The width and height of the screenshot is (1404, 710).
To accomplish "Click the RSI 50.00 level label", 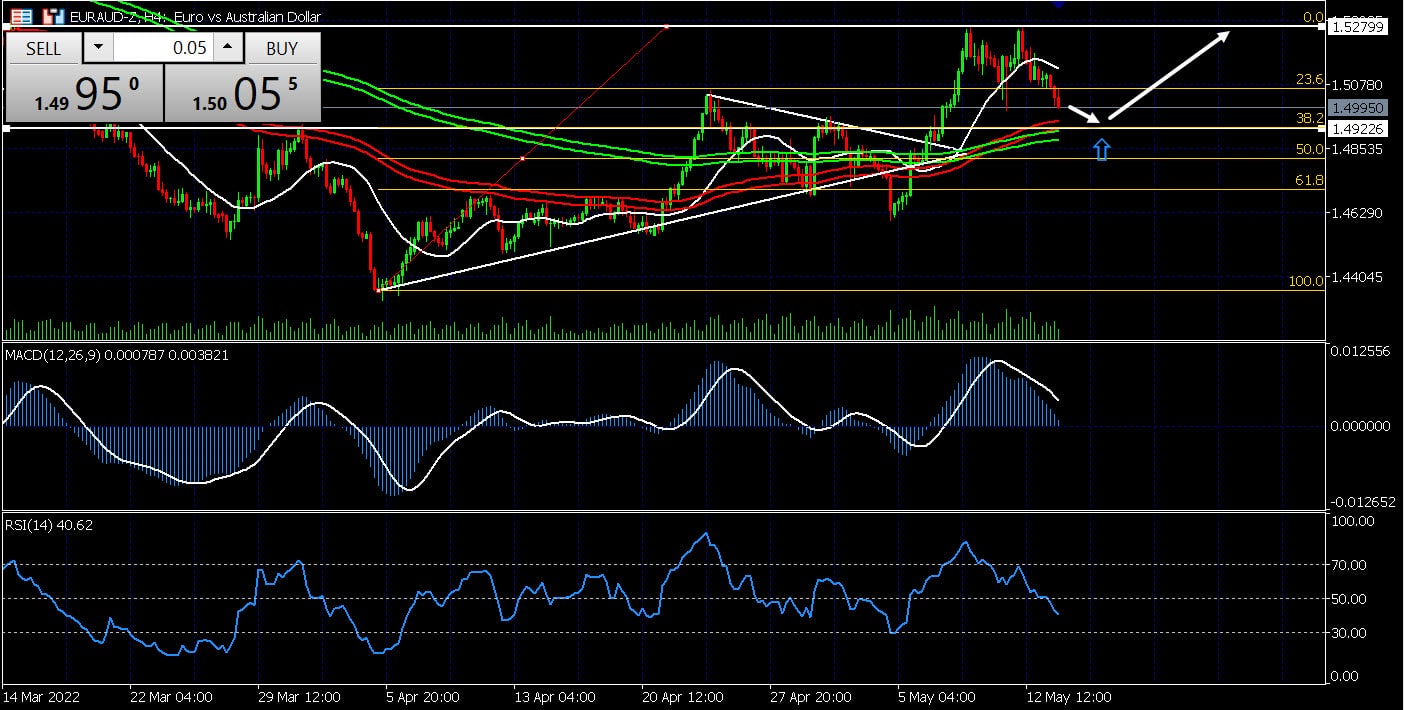I will (1351, 599).
